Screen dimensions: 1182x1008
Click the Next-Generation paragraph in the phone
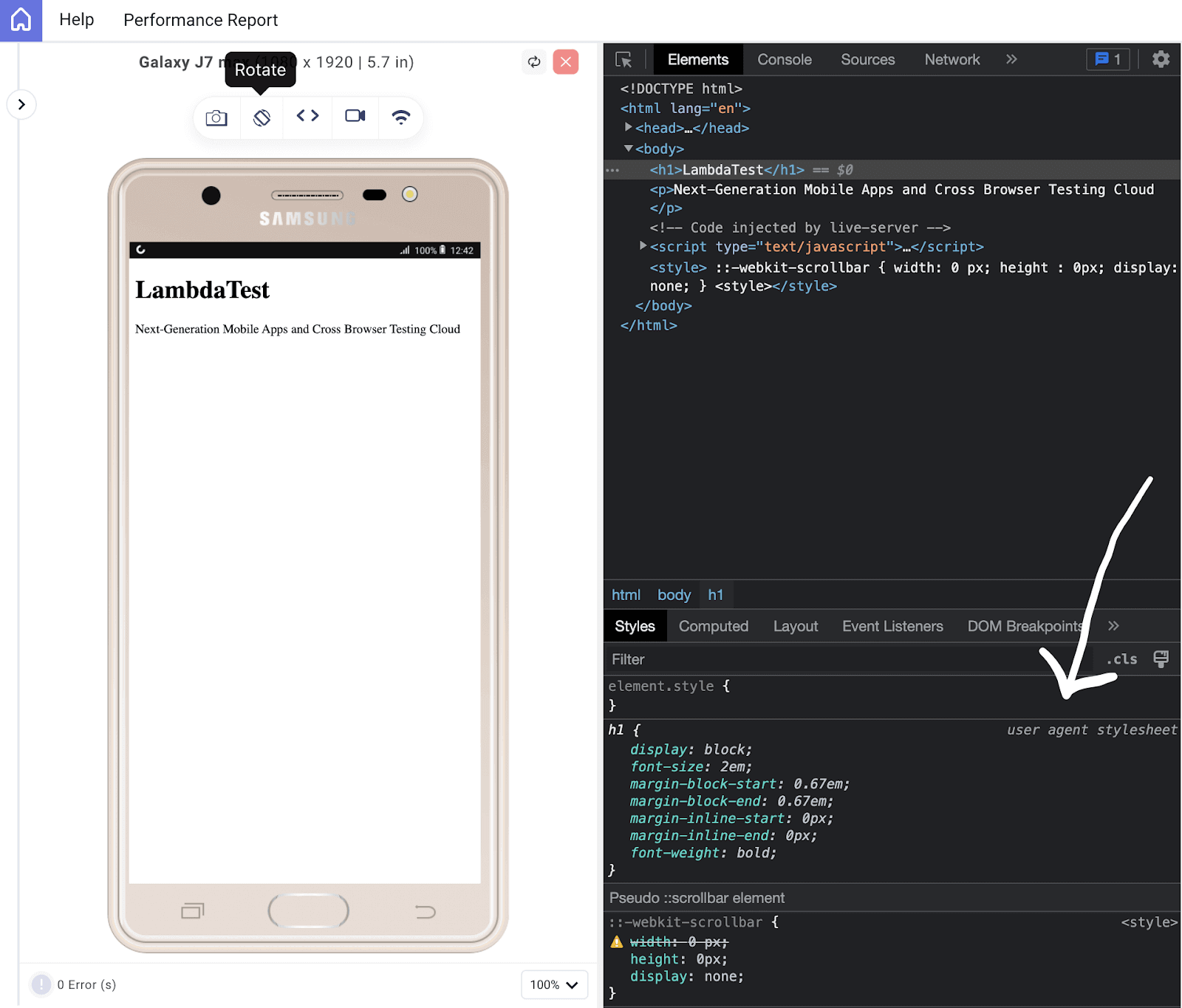pyautogui.click(x=298, y=329)
